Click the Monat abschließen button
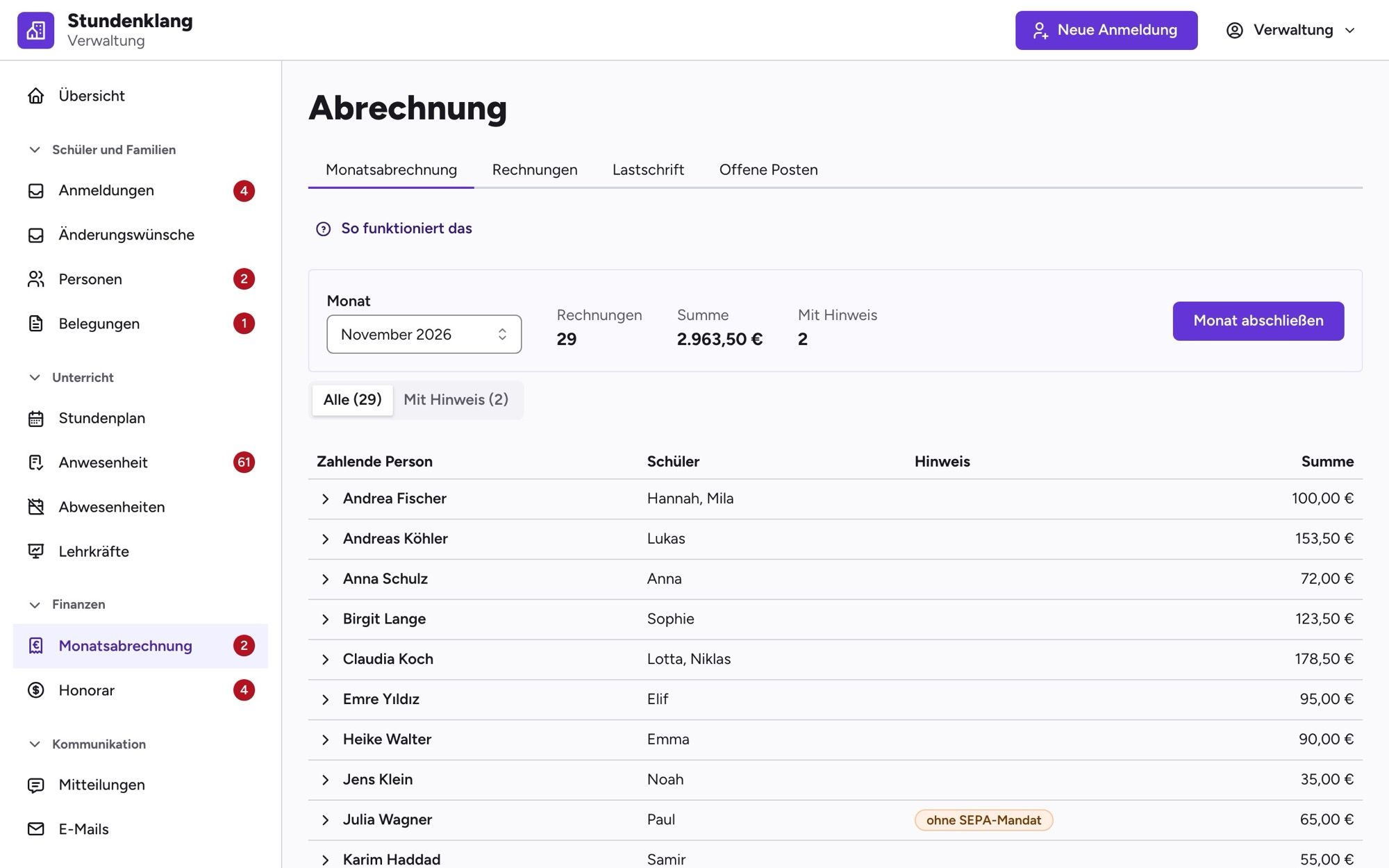The image size is (1389, 868). click(x=1258, y=321)
